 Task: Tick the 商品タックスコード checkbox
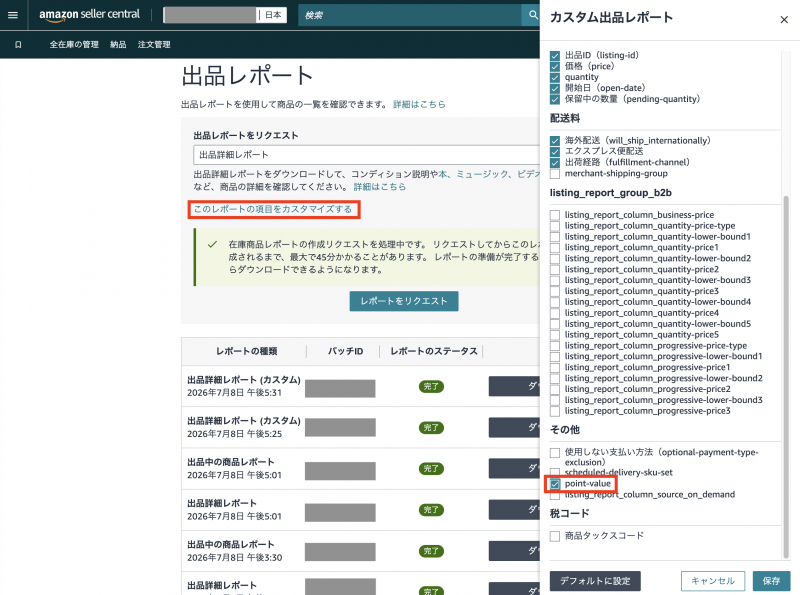[x=555, y=536]
